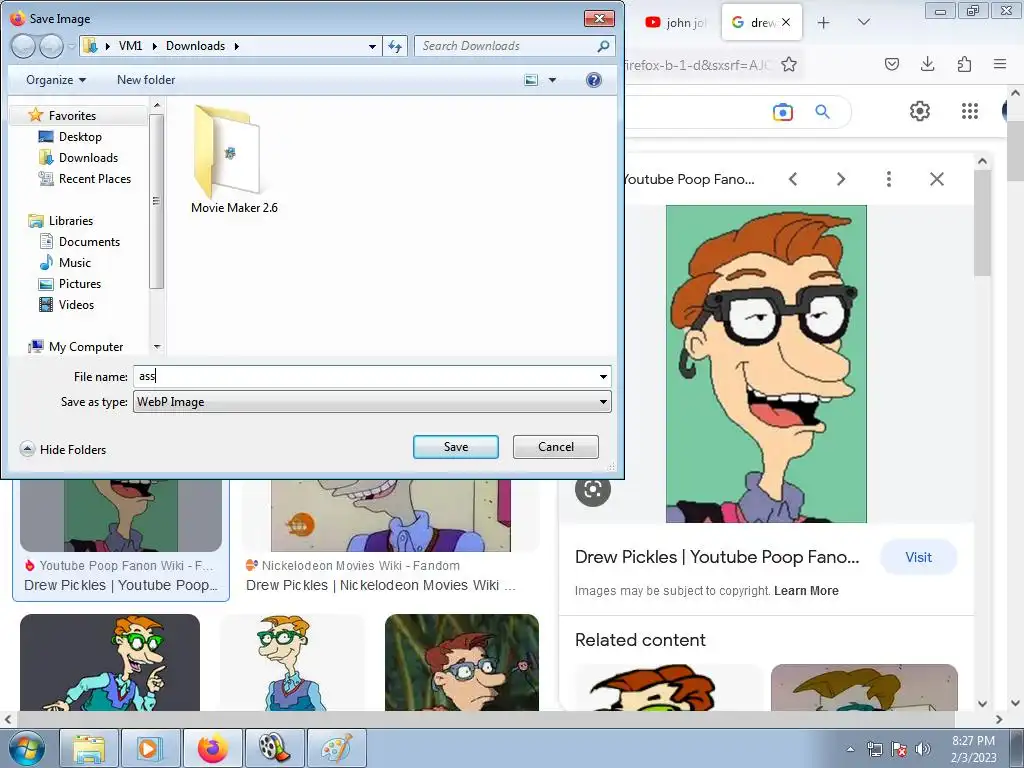Change view using the views icon
1024x768 pixels.
click(x=532, y=80)
